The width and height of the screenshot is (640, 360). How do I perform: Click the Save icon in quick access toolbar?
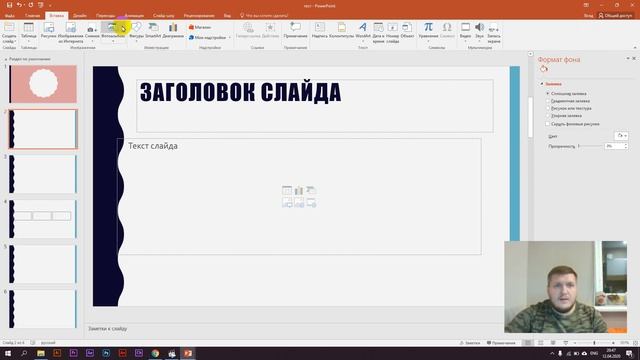9,5
